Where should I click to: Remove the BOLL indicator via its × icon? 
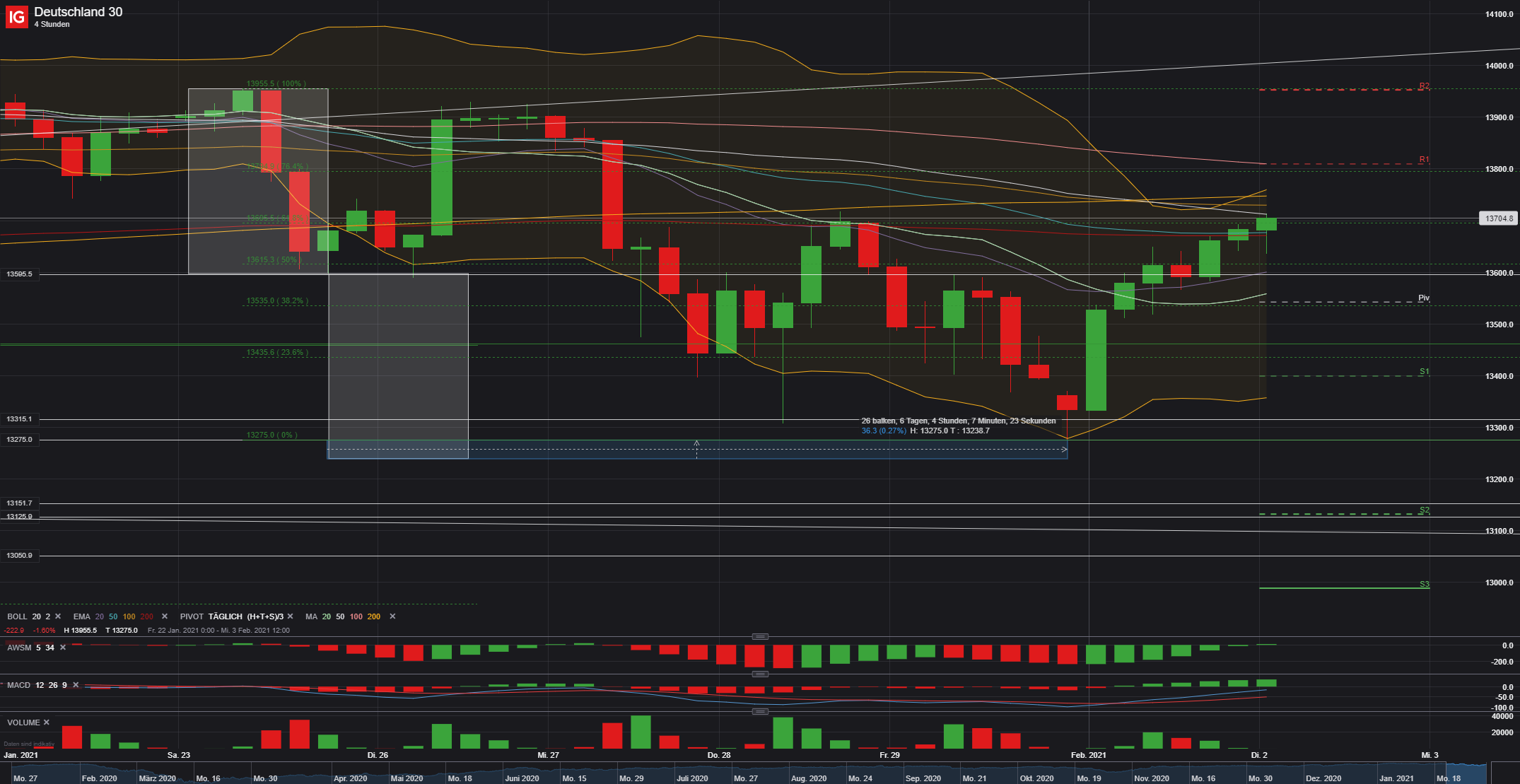point(58,616)
